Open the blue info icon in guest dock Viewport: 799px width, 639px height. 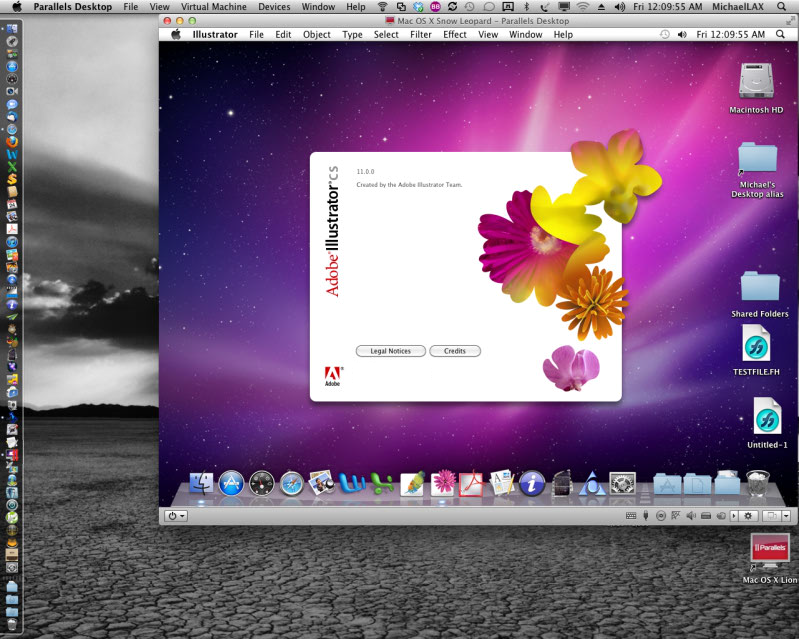tap(532, 483)
